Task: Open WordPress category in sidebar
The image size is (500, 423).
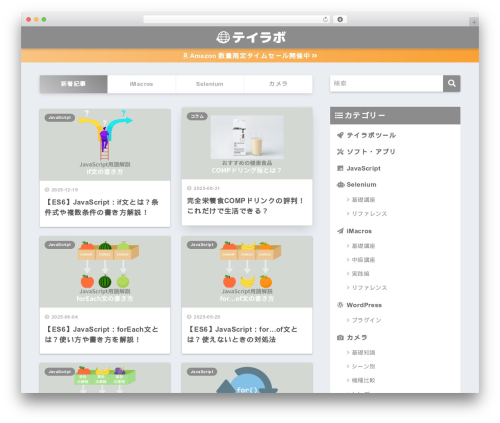Action: 364,305
